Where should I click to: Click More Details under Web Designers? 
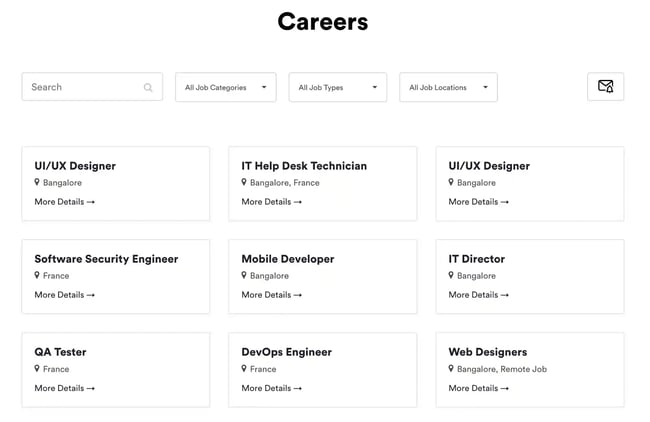[478, 388]
